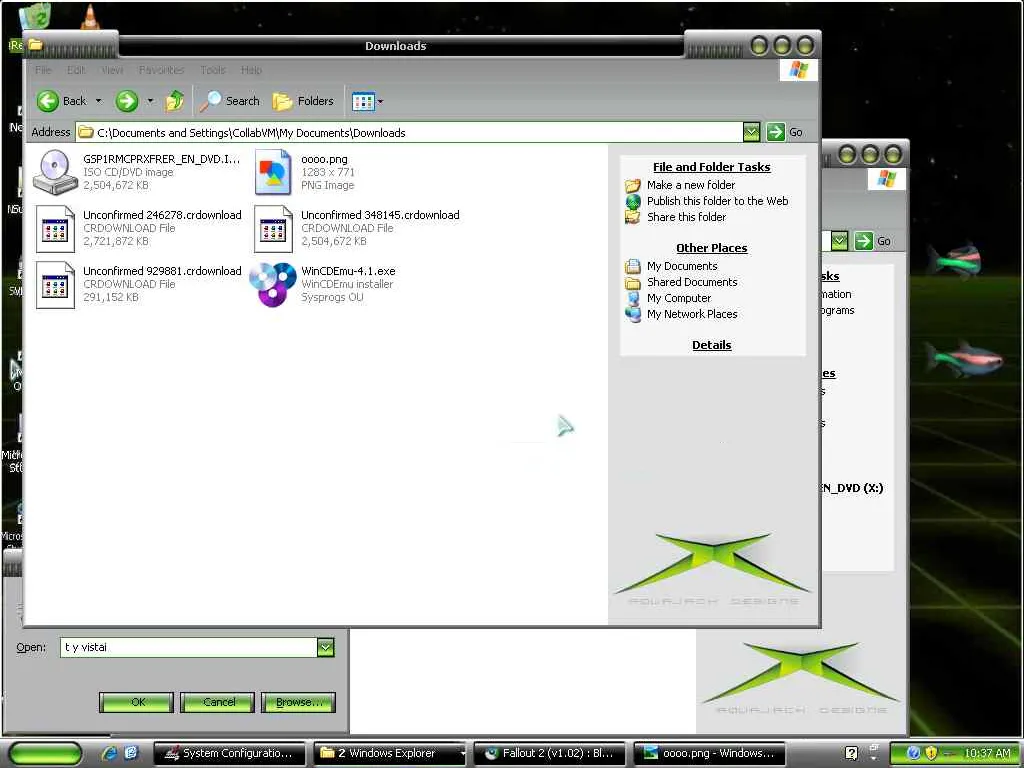1024x768 pixels.
Task: Collapse the Other Places header
Action: point(711,248)
